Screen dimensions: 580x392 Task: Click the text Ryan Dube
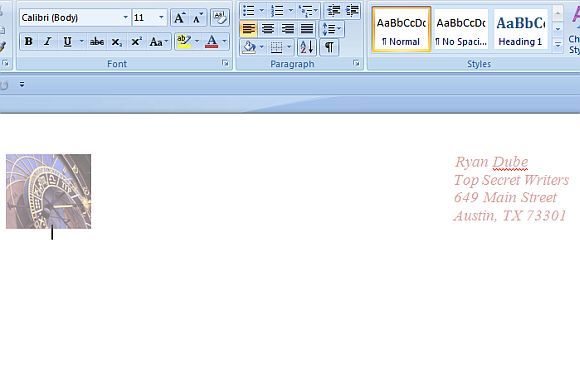(x=491, y=162)
